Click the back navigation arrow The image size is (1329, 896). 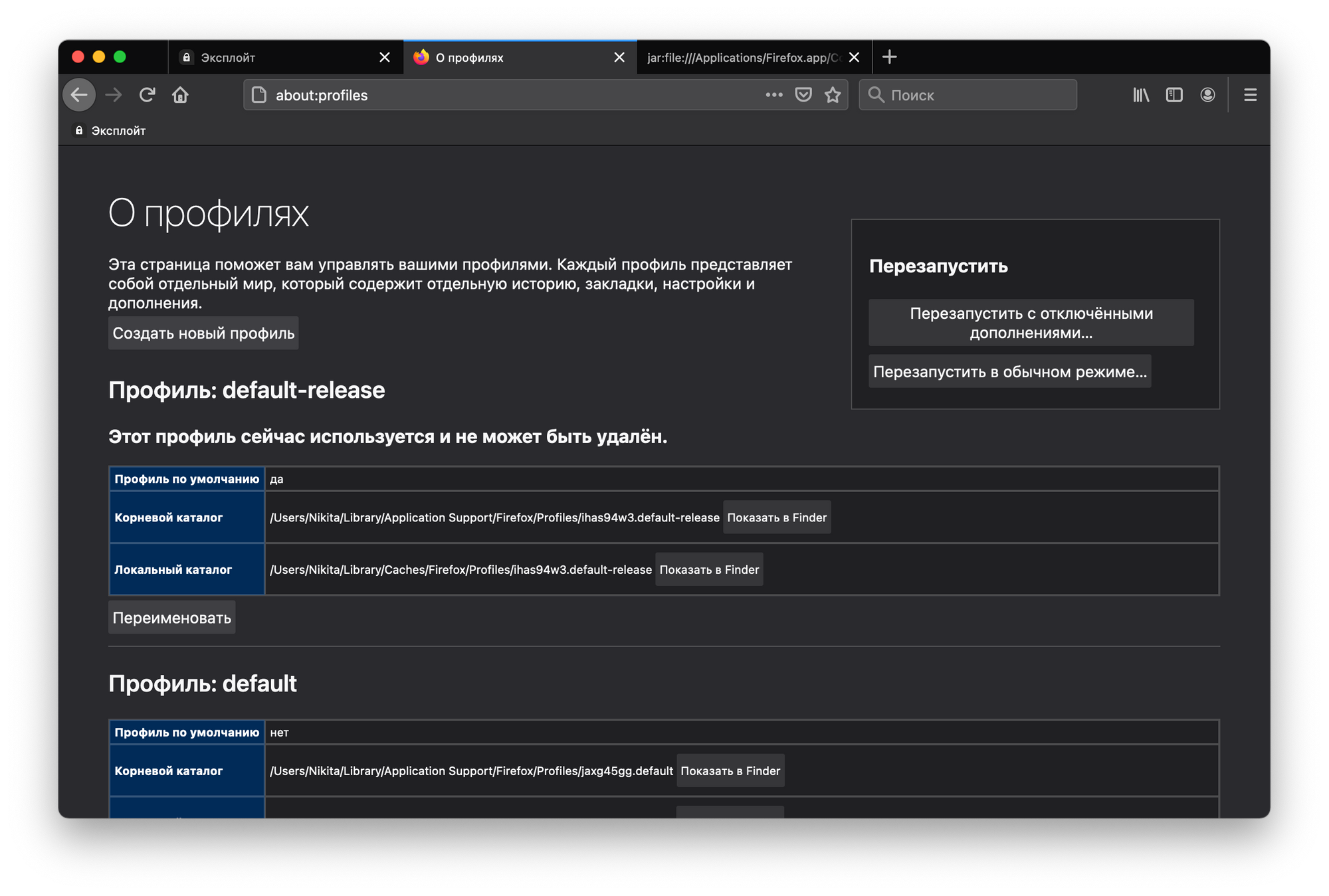79,95
